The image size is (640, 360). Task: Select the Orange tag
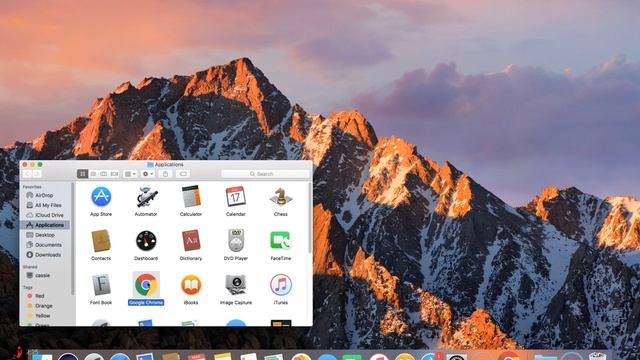pos(44,306)
